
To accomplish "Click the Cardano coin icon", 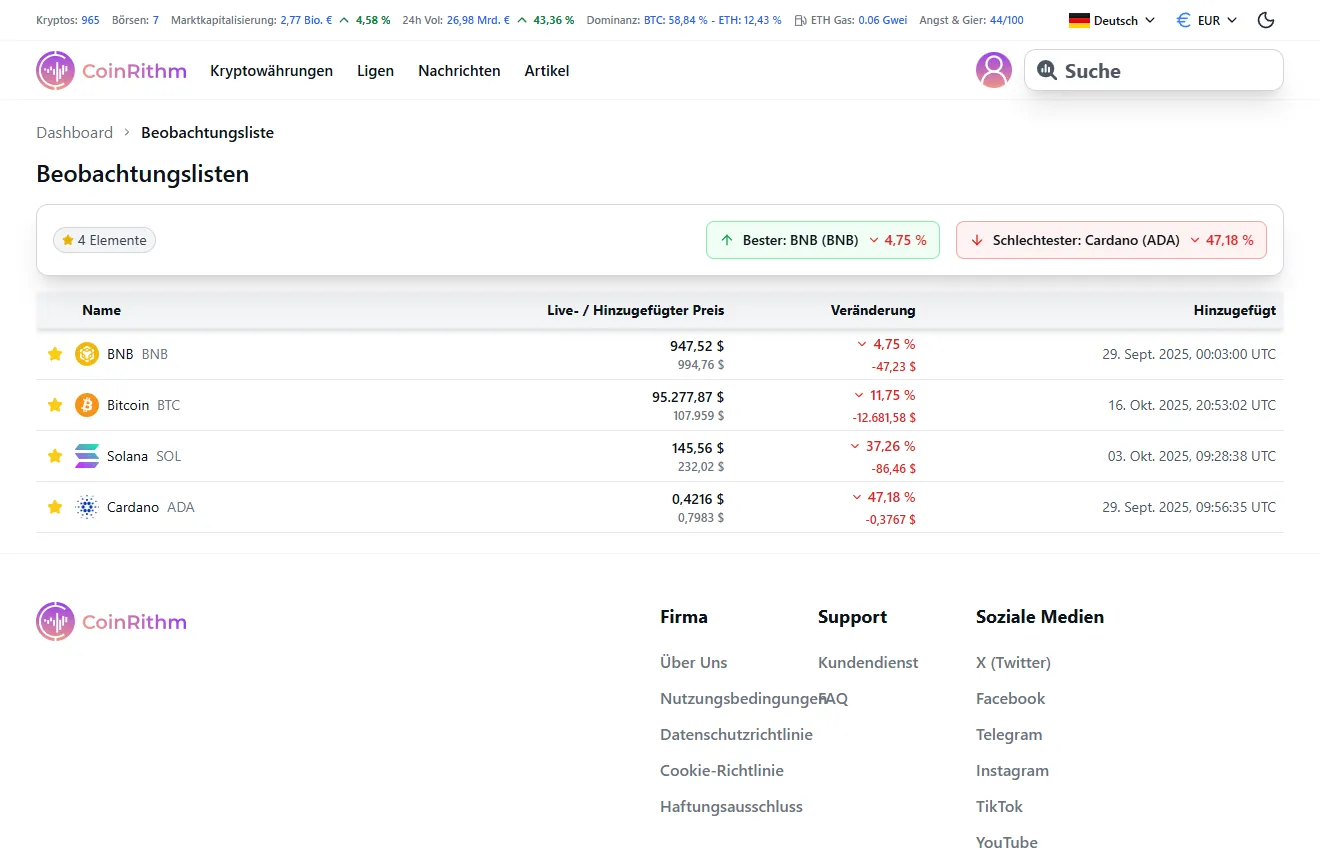I will 86,506.
